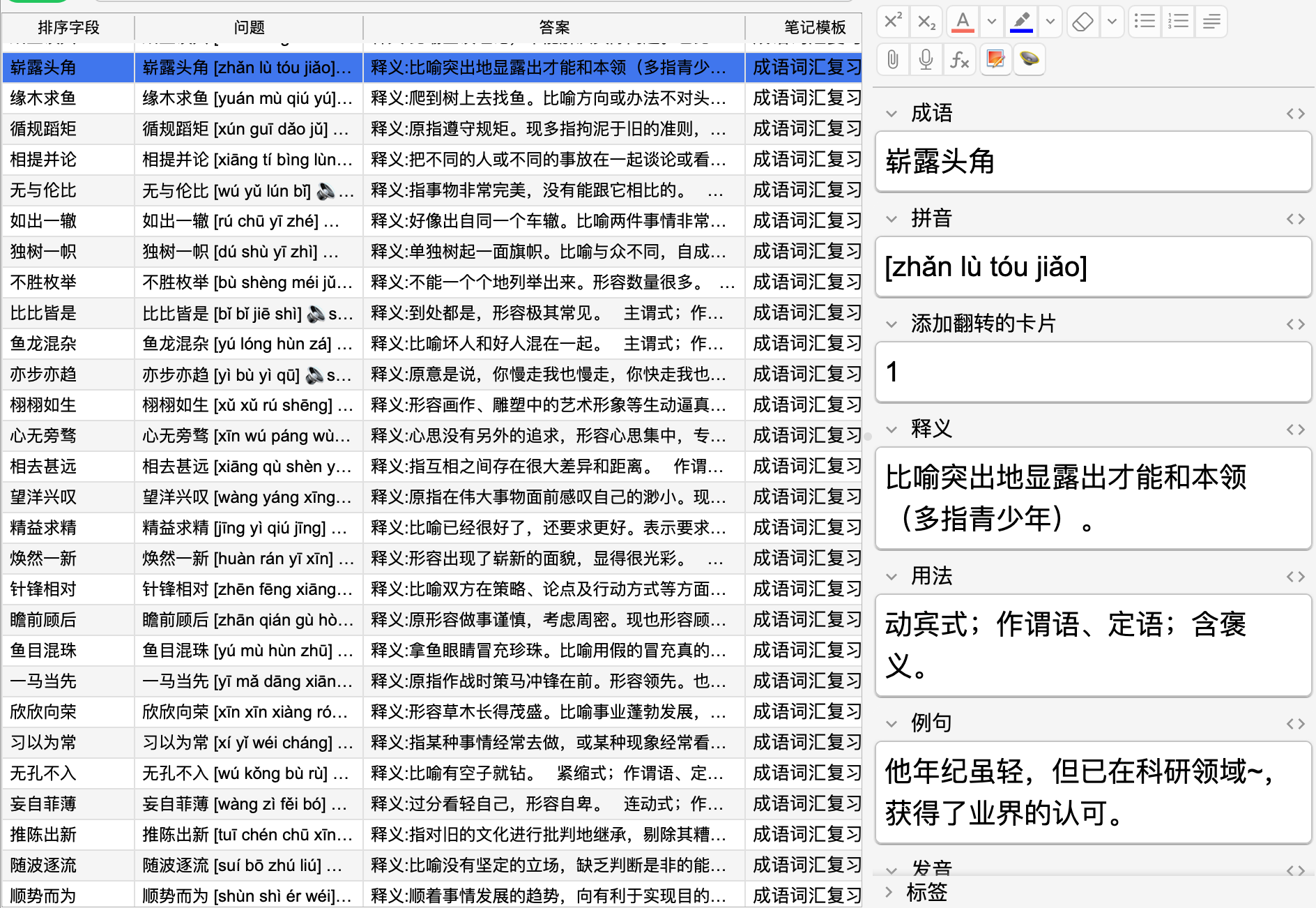Image resolution: width=1316 pixels, height=908 pixels.
Task: Sort by the 问题 column header
Action: point(249,27)
